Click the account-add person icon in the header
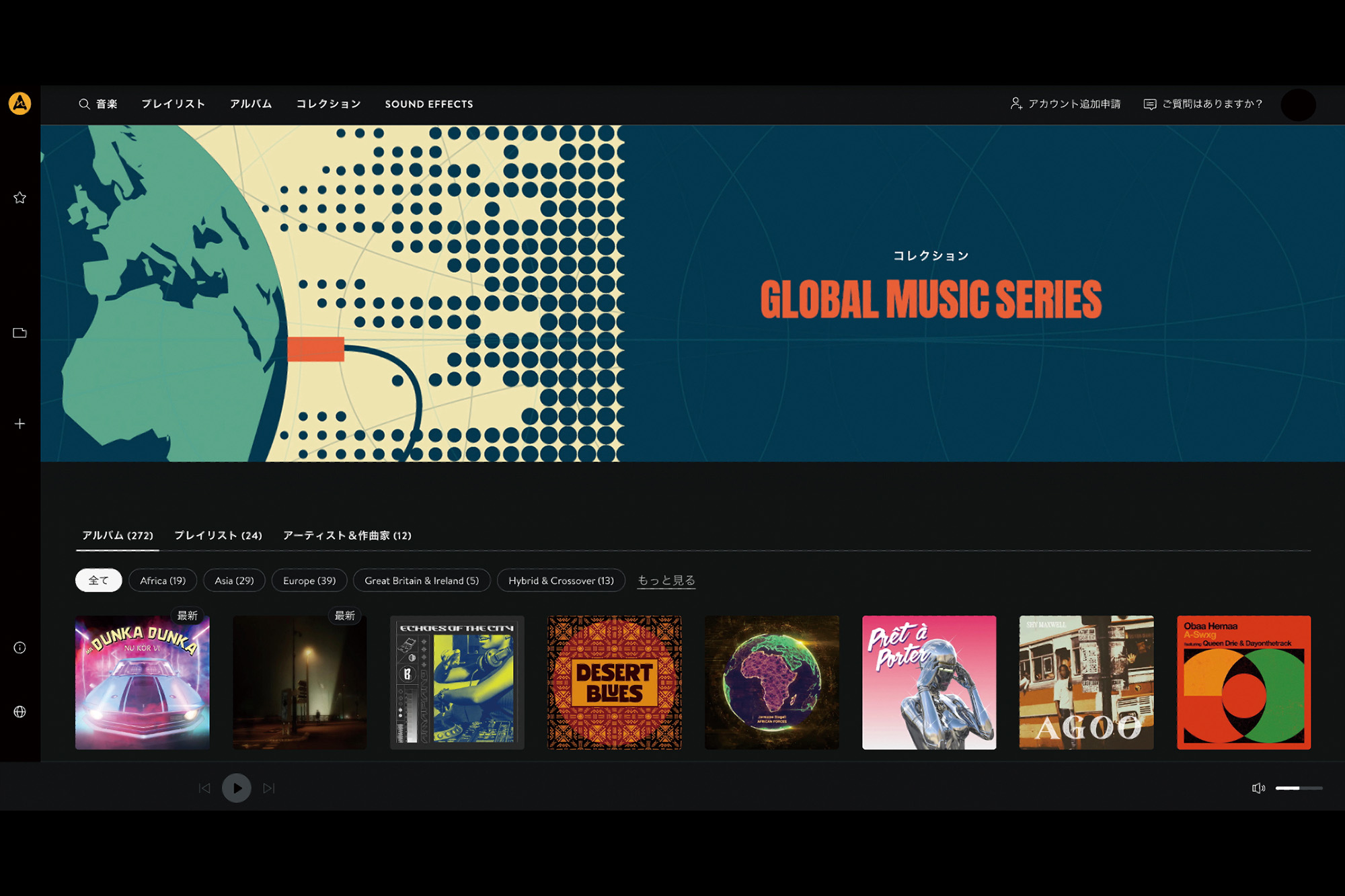 point(1015,104)
